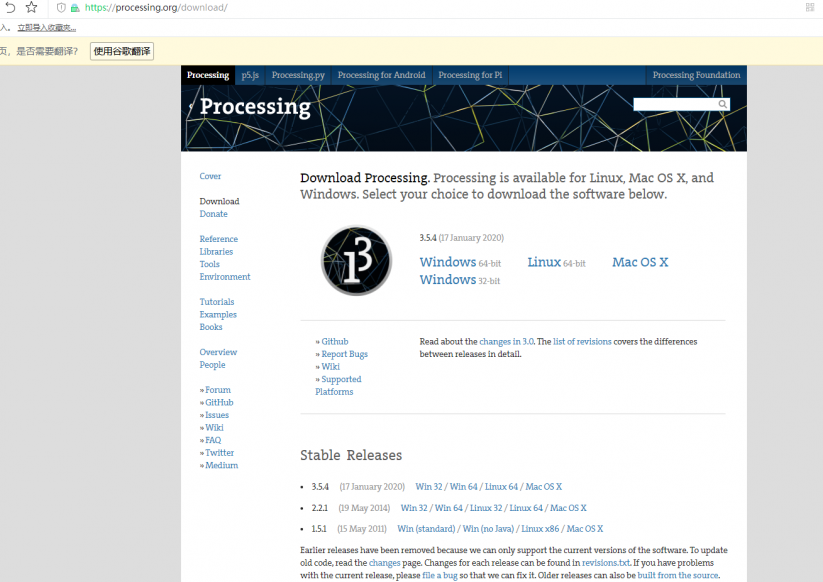Click the Google Translate button

coord(122,51)
